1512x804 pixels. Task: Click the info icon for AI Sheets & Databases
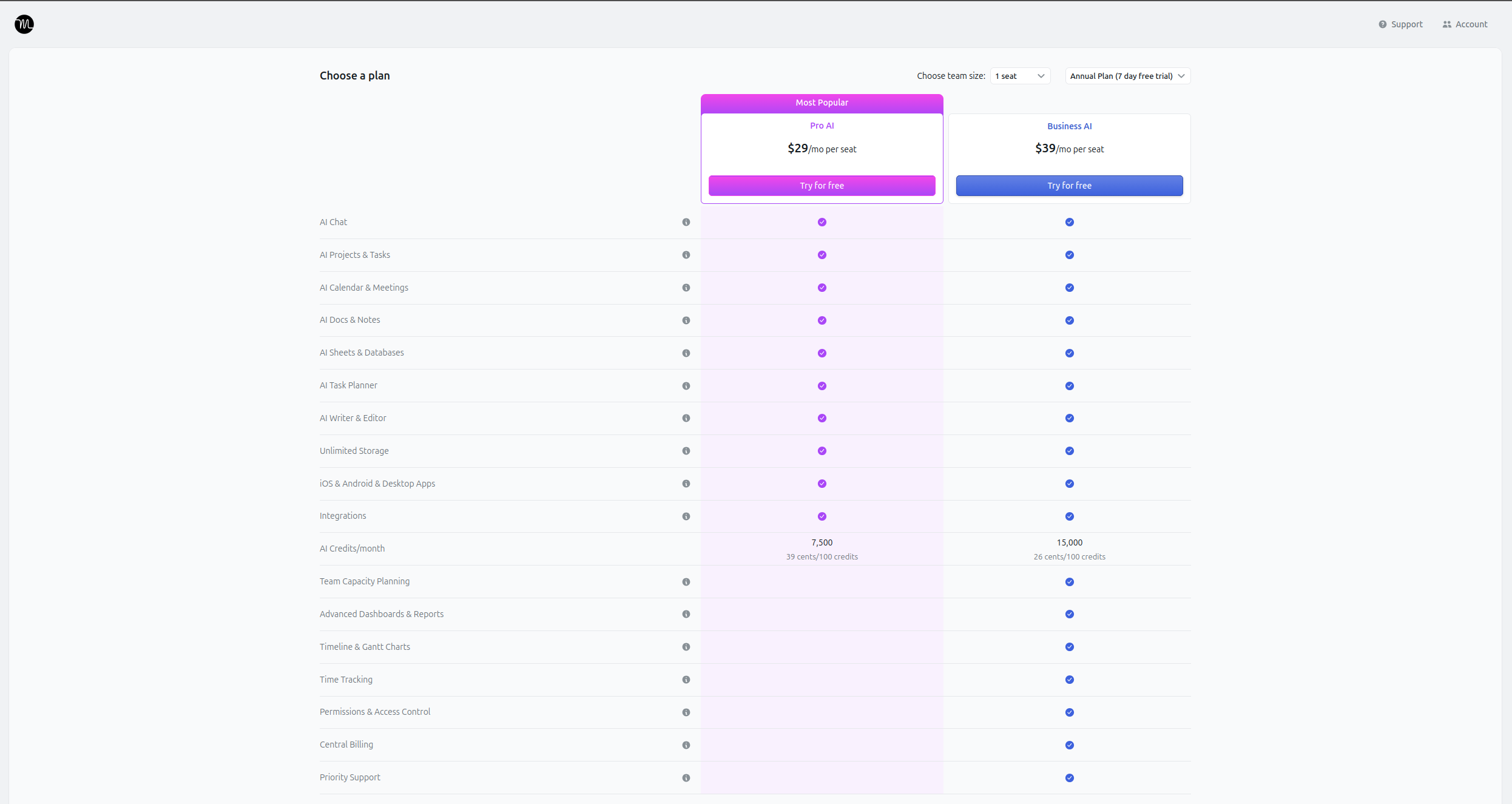[686, 353]
